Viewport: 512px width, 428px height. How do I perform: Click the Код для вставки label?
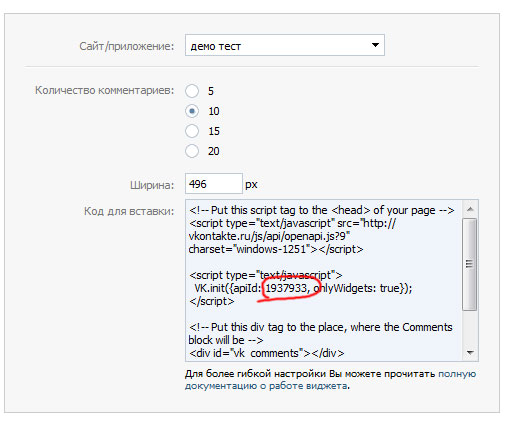pos(129,211)
